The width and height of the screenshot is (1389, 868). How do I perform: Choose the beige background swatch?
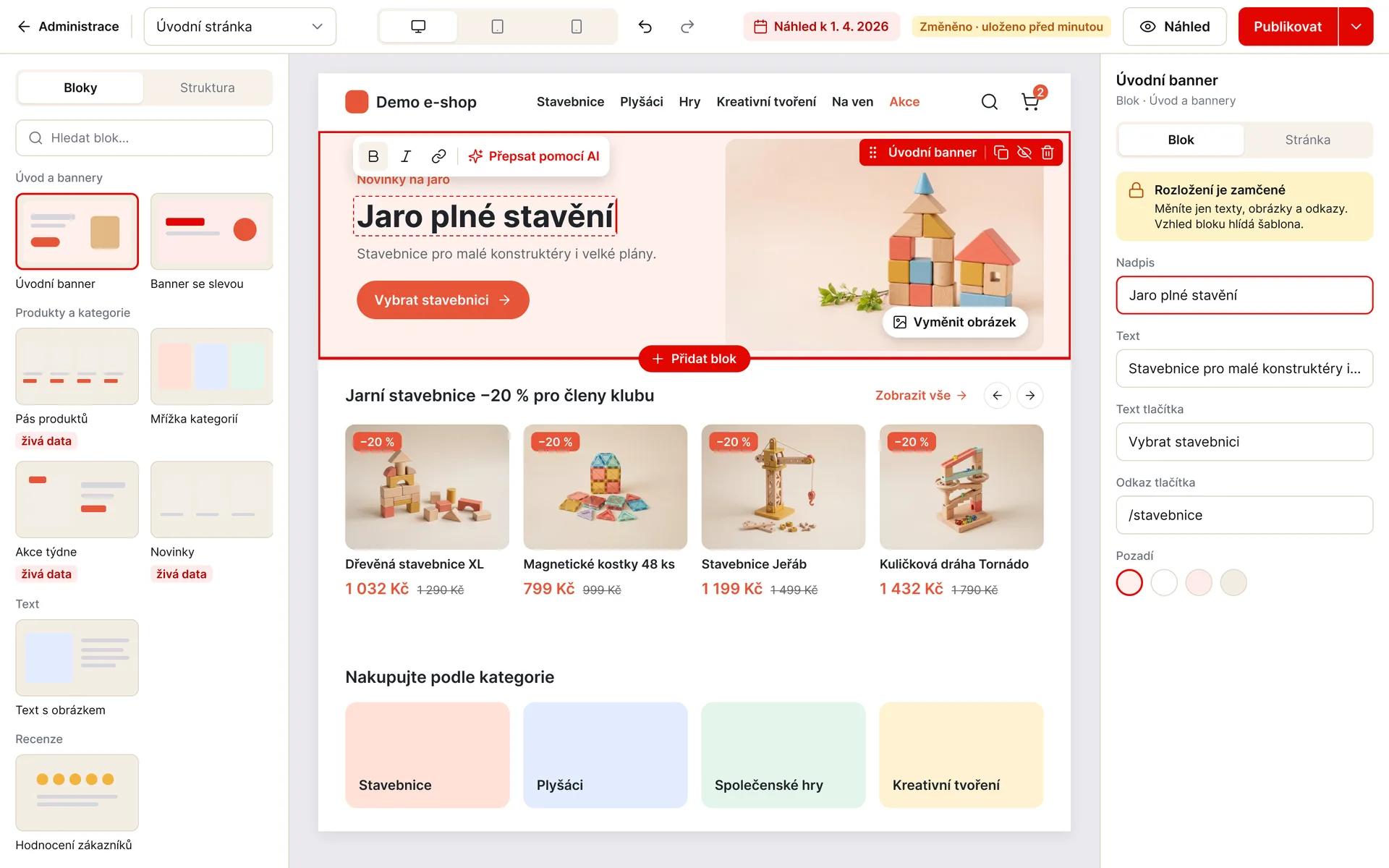click(x=1233, y=582)
